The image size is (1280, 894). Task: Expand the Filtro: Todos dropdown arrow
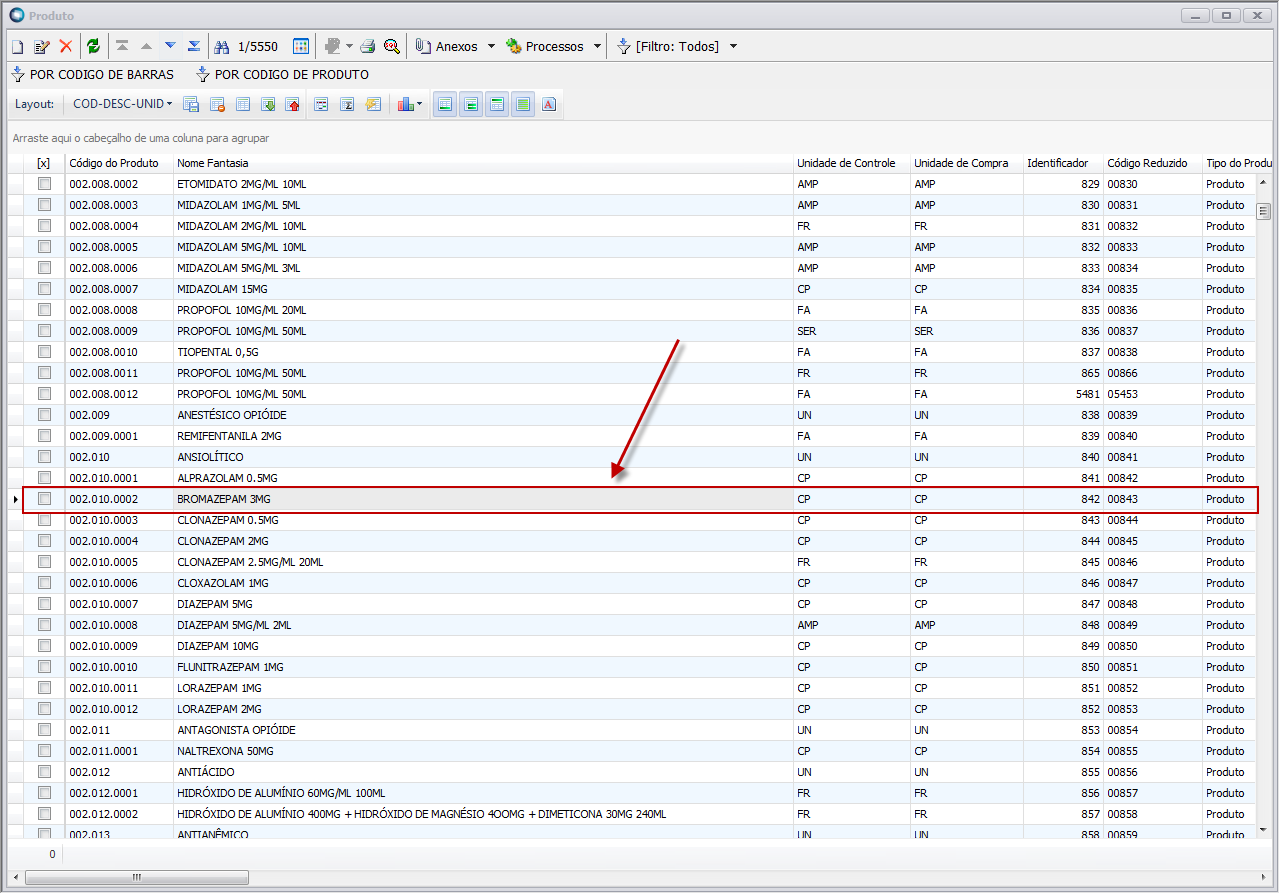point(733,46)
